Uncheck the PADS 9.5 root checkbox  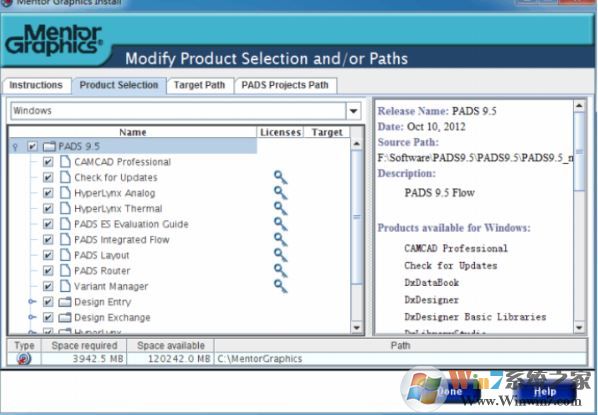click(32, 146)
